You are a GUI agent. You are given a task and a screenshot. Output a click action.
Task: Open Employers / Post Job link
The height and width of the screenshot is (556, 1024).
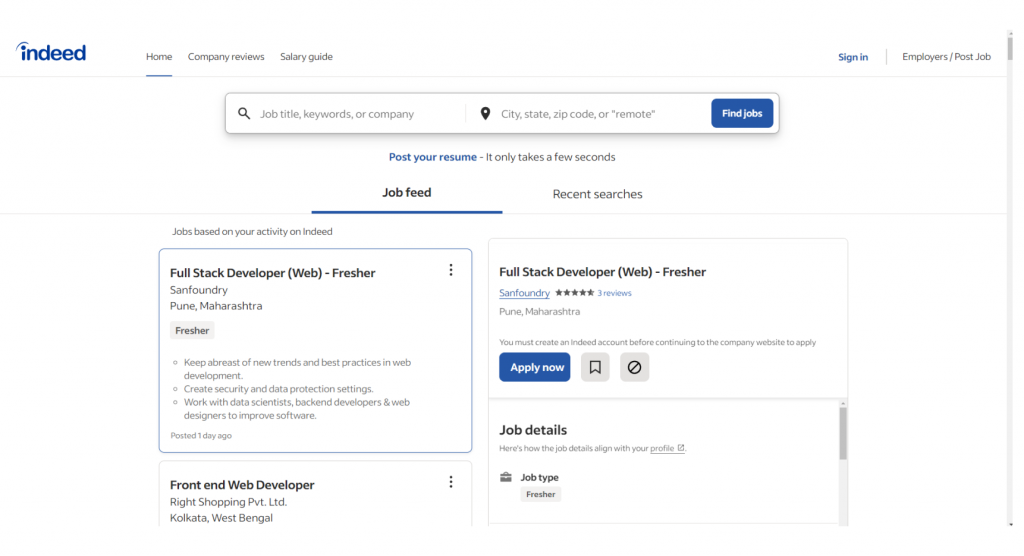coord(946,57)
